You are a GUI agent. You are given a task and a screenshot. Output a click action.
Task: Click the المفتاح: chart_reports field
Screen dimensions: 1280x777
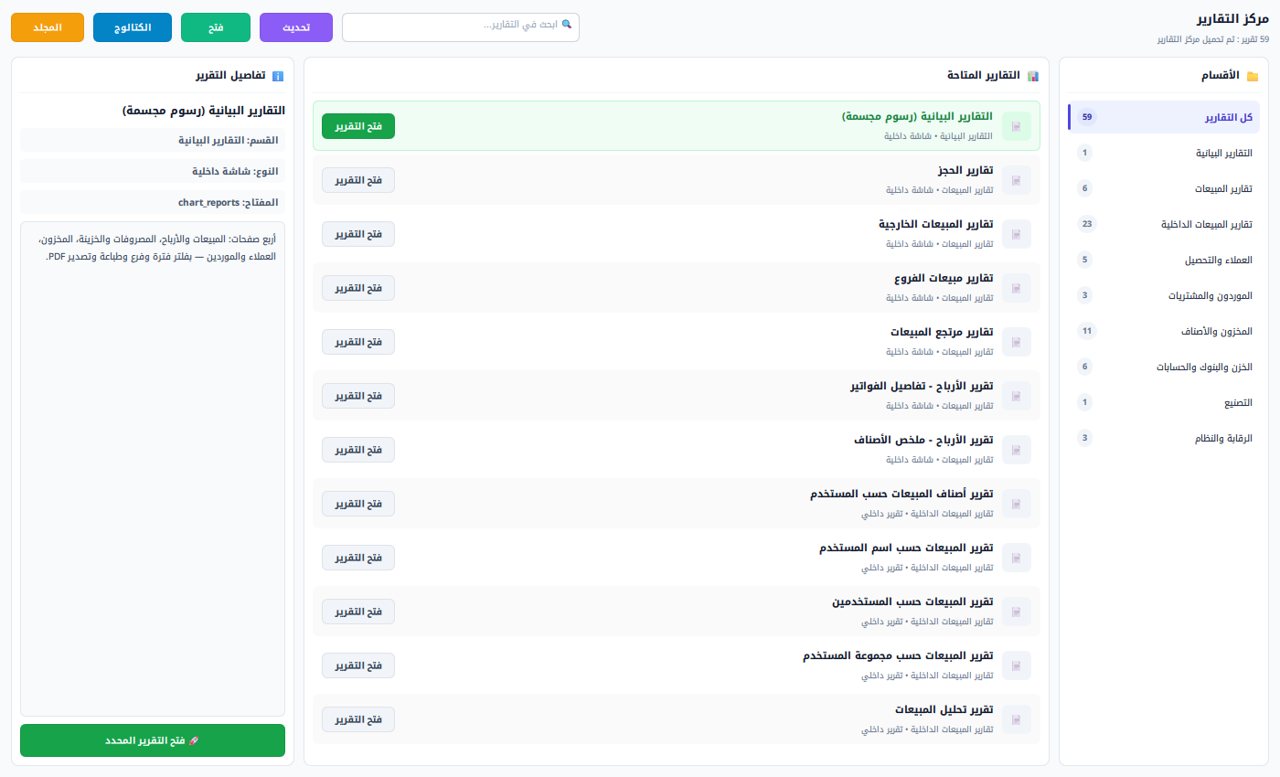(x=152, y=202)
